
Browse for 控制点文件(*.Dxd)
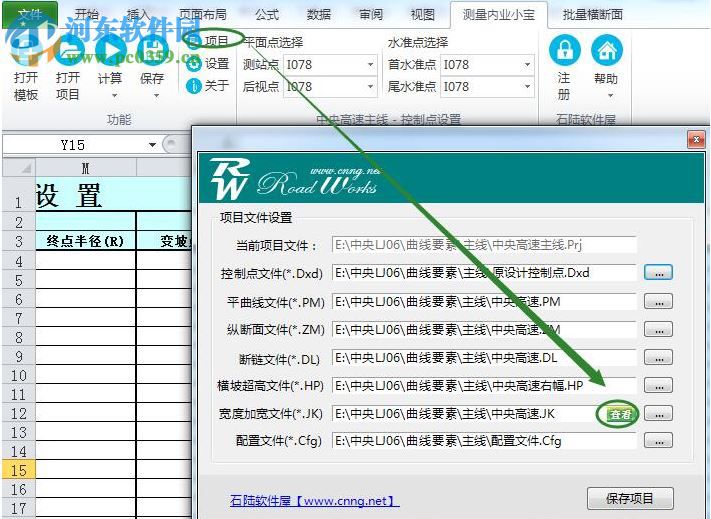(658, 272)
